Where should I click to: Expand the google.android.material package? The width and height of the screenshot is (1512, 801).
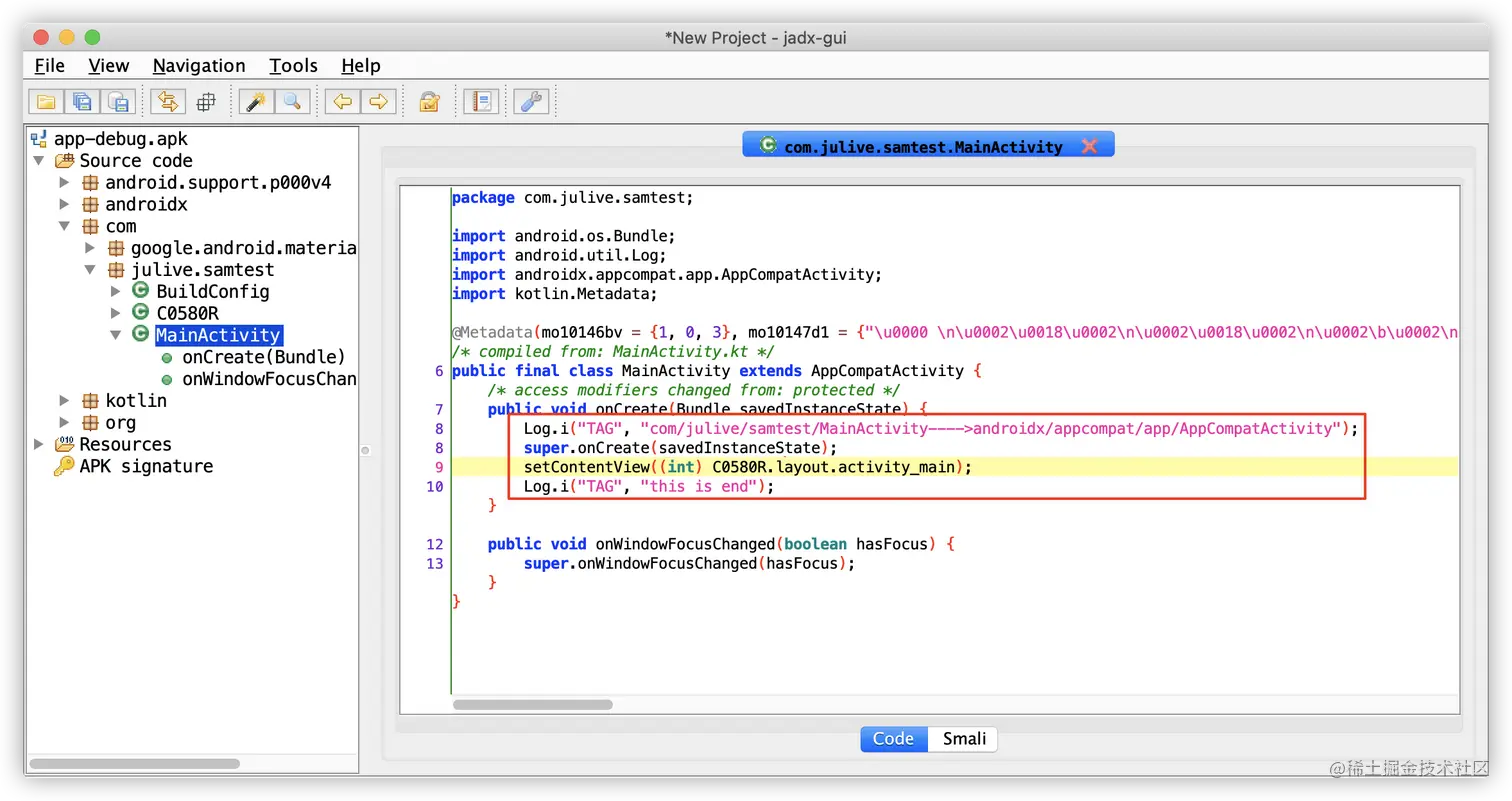pyautogui.click(x=90, y=248)
